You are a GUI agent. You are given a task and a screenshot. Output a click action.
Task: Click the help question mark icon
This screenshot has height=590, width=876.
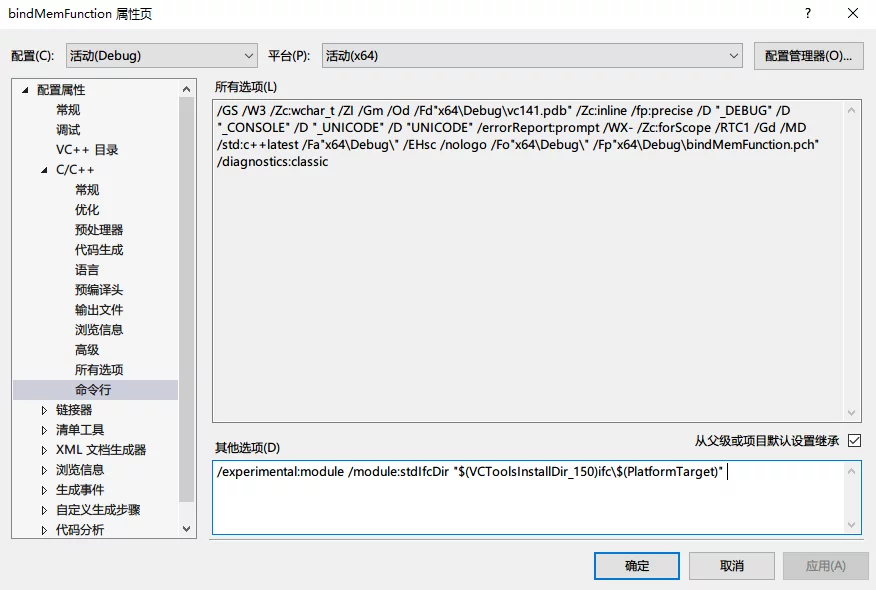pos(807,14)
